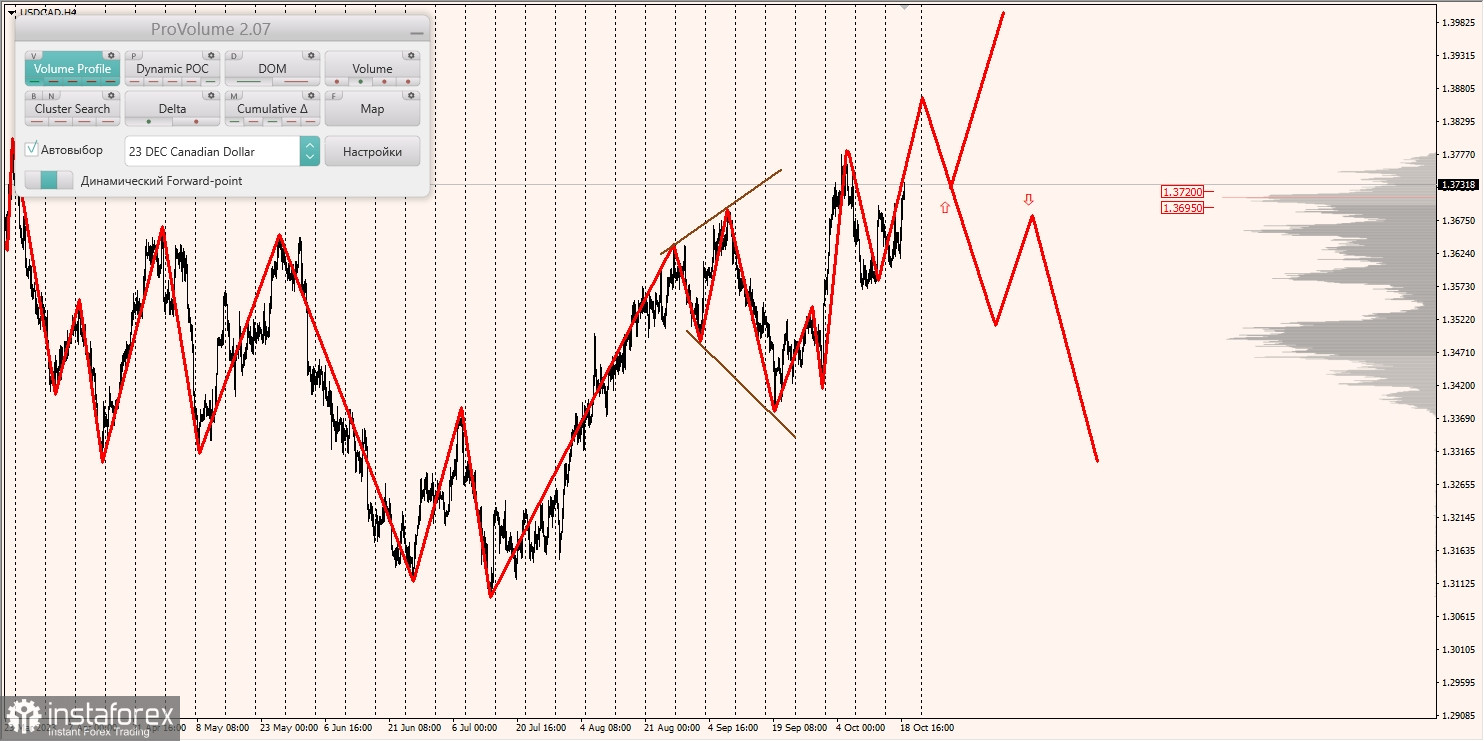Click the P hotkey tag on Dynamic POC
The image size is (1484, 741).
[x=134, y=56]
